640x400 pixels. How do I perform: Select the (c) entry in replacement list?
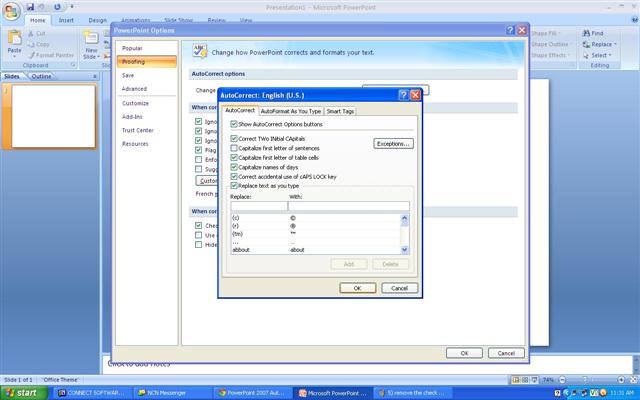[316, 218]
